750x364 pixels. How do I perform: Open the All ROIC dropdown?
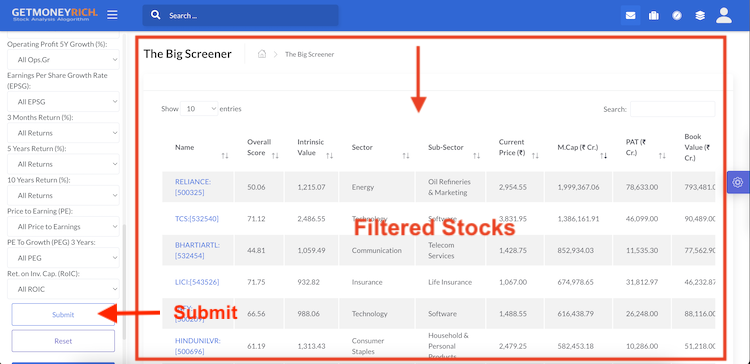(x=63, y=289)
